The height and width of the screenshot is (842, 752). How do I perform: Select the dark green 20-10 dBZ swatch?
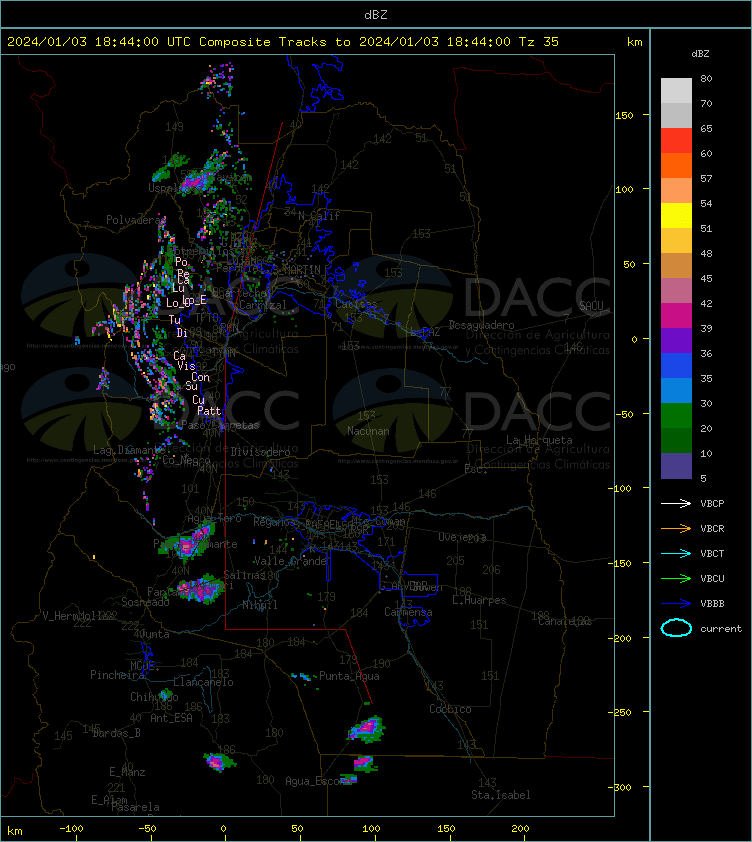pos(676,440)
